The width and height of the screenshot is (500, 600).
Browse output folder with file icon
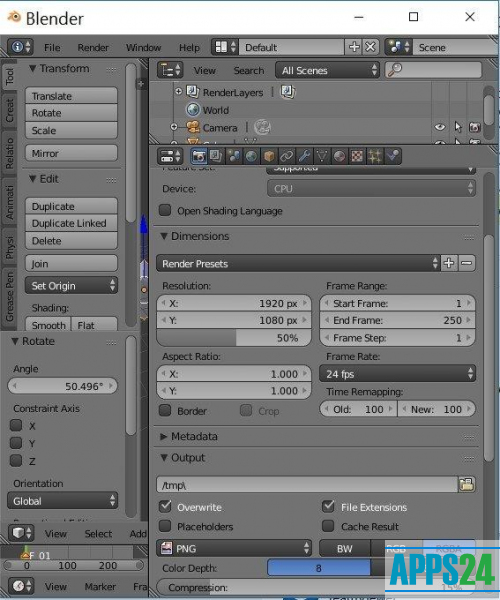[467, 484]
